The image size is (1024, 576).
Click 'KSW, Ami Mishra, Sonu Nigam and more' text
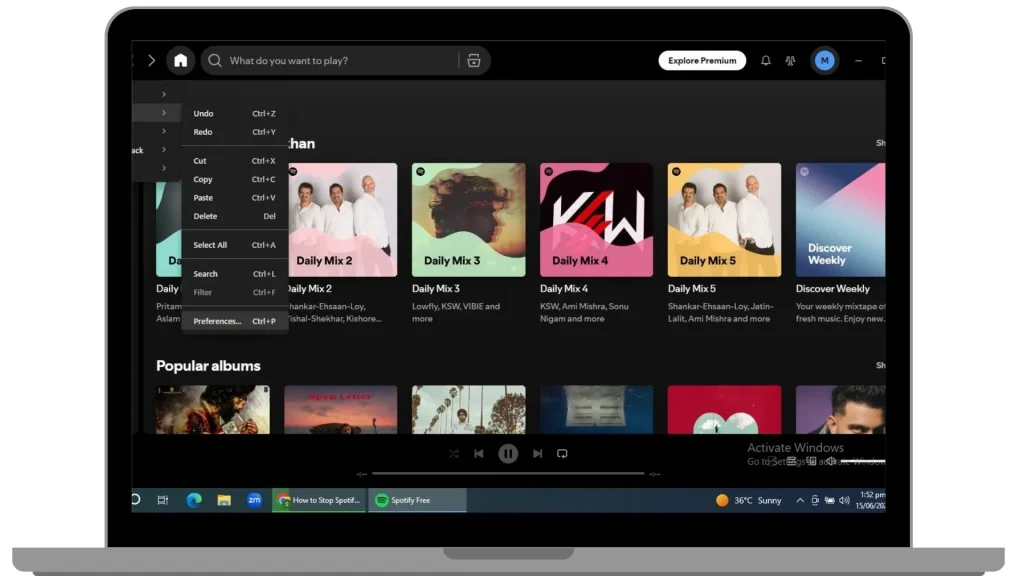pos(584,312)
